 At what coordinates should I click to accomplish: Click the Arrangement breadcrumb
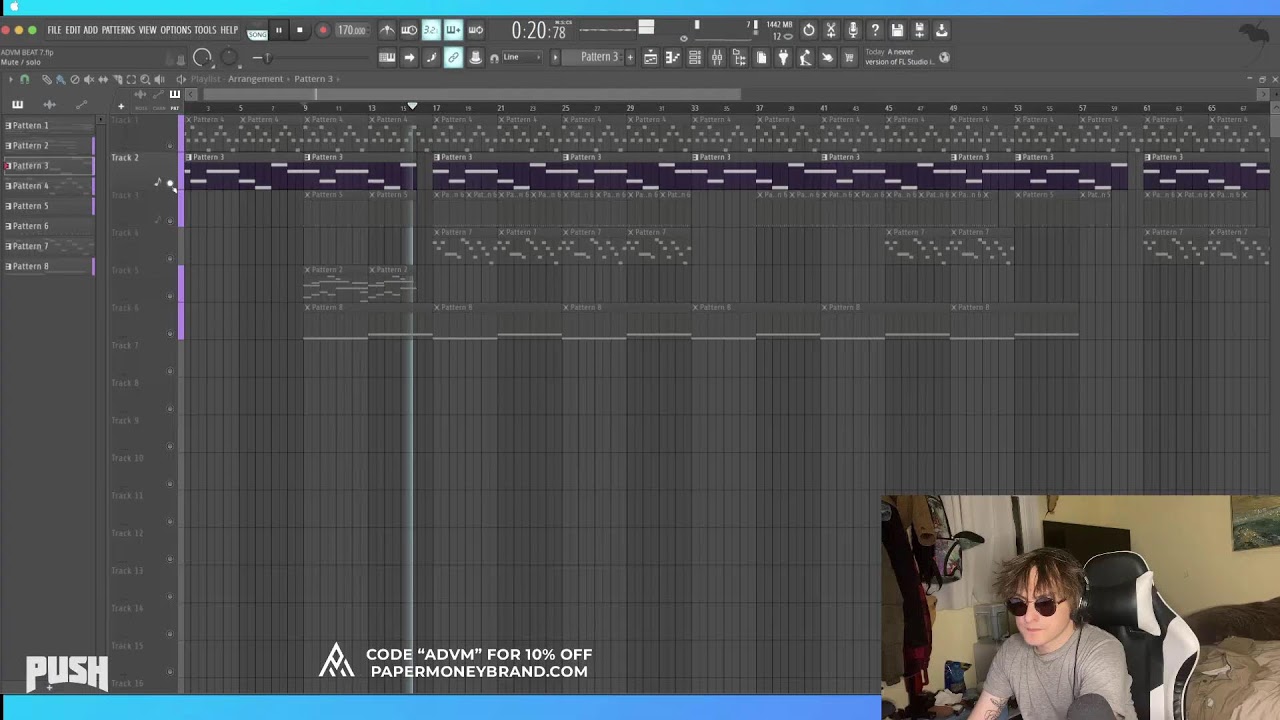(255, 79)
